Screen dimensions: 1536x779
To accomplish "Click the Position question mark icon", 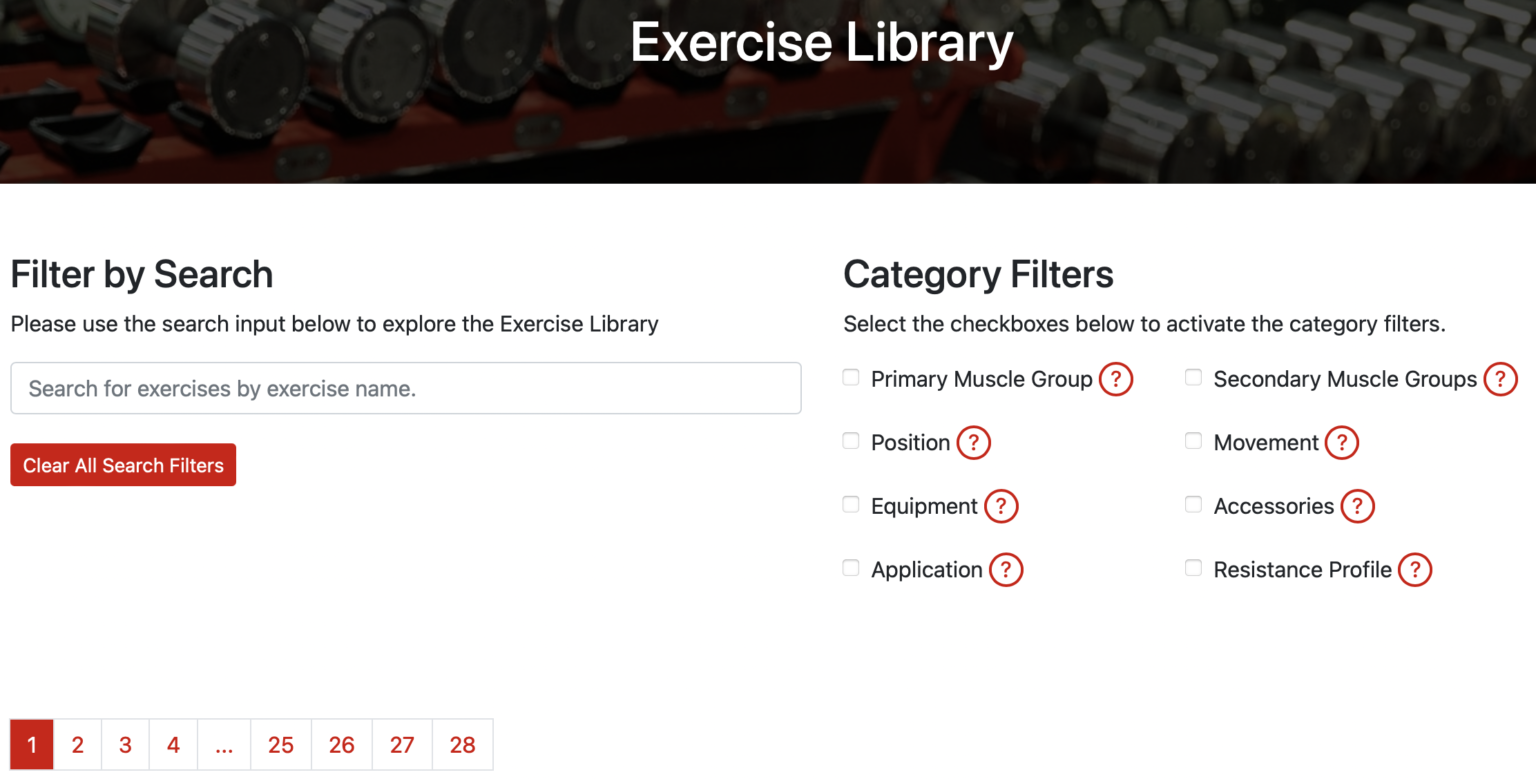I will click(973, 442).
